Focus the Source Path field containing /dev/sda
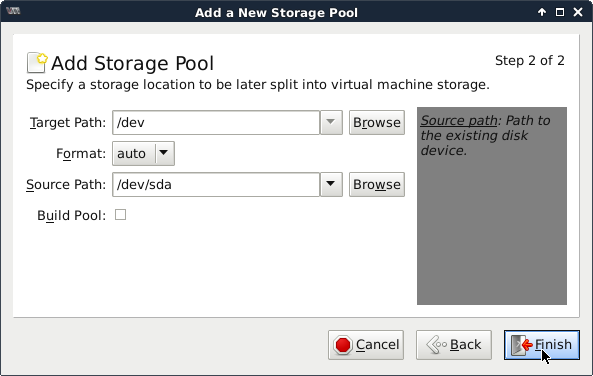593x376 pixels. (x=216, y=184)
